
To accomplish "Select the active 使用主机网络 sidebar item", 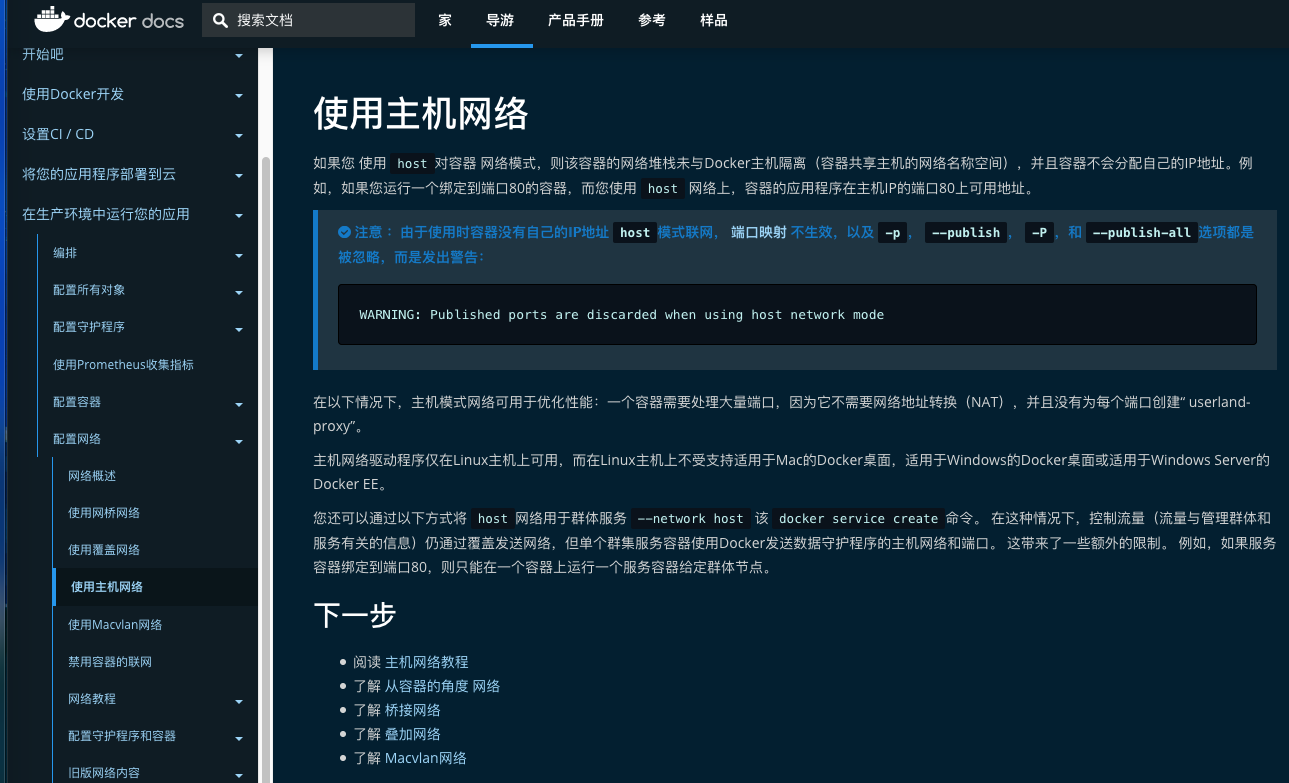I will (155, 587).
